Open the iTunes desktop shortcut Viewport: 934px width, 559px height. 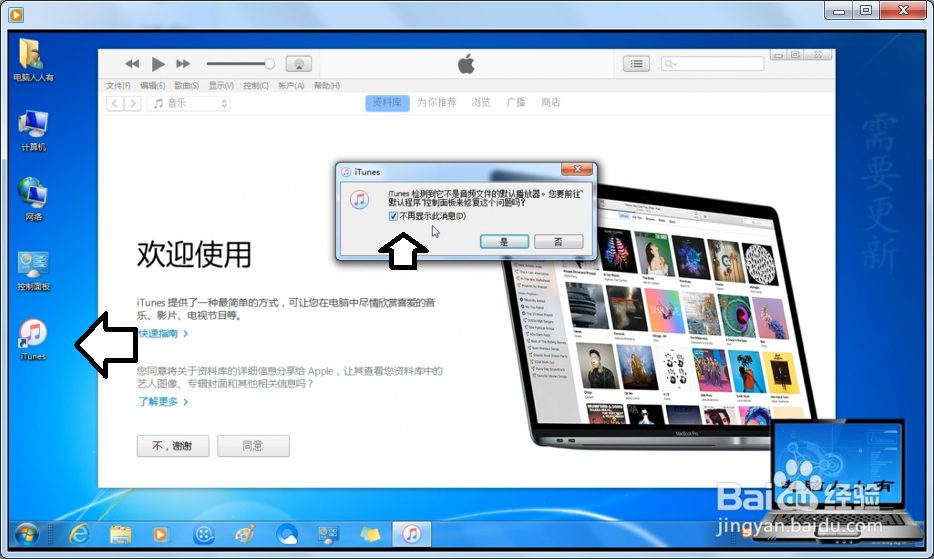[x=33, y=340]
